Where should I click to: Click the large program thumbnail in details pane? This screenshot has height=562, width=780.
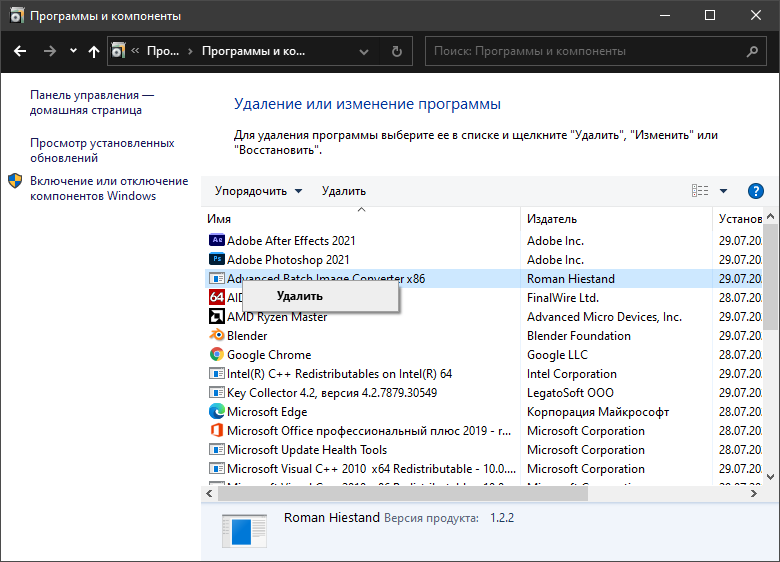pos(244,530)
